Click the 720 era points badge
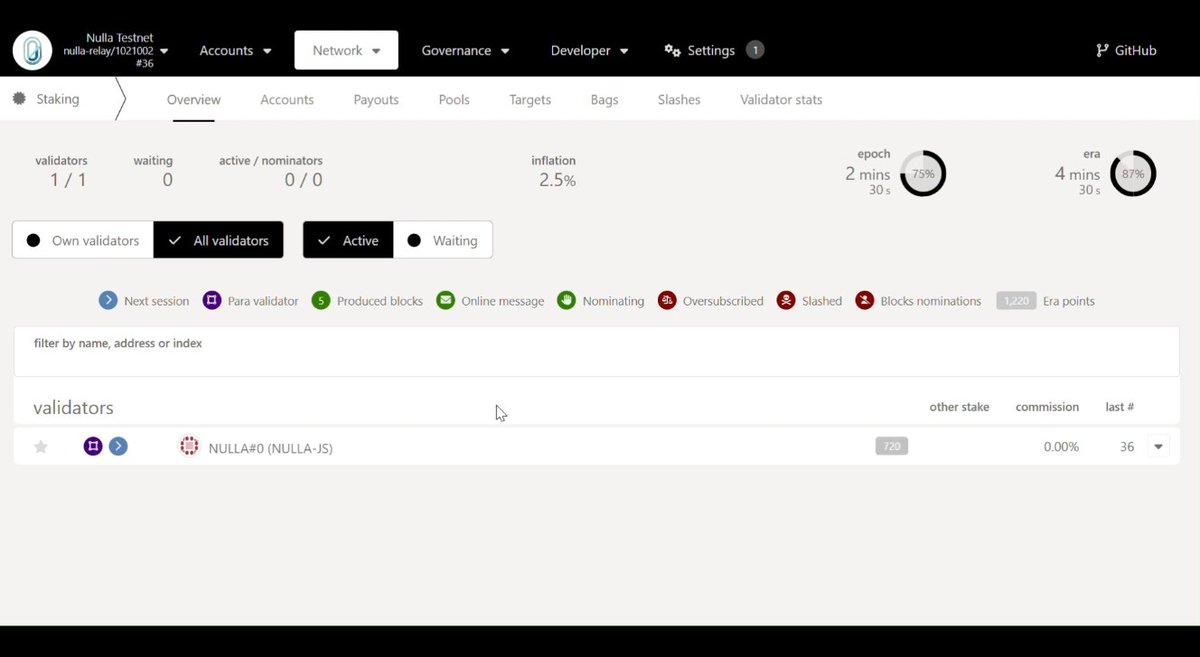Image resolution: width=1200 pixels, height=657 pixels. click(891, 446)
